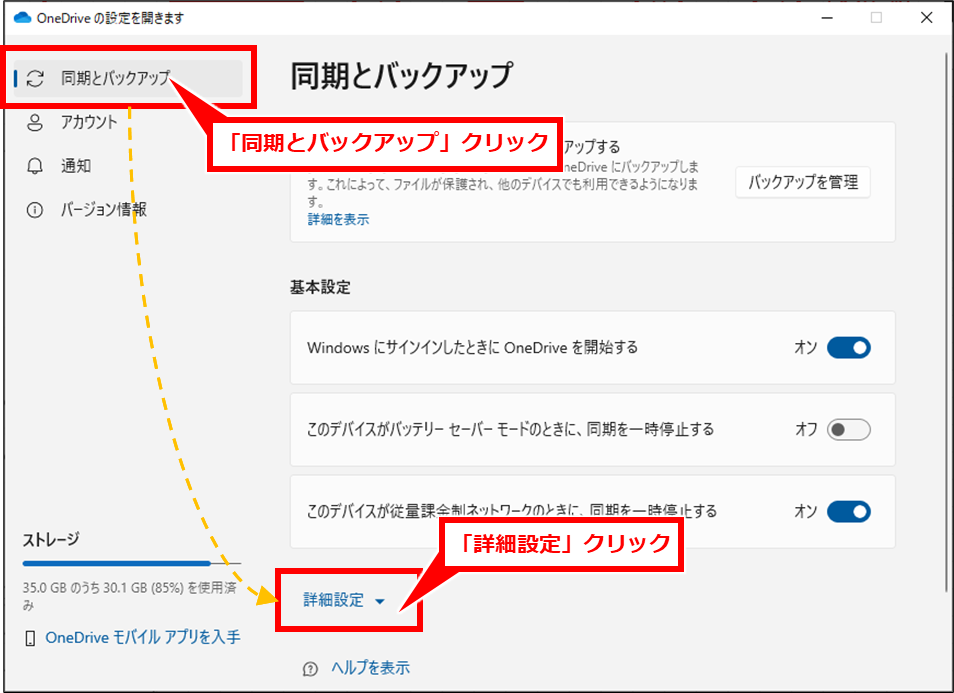Turn off pause sync on metered network

click(848, 511)
